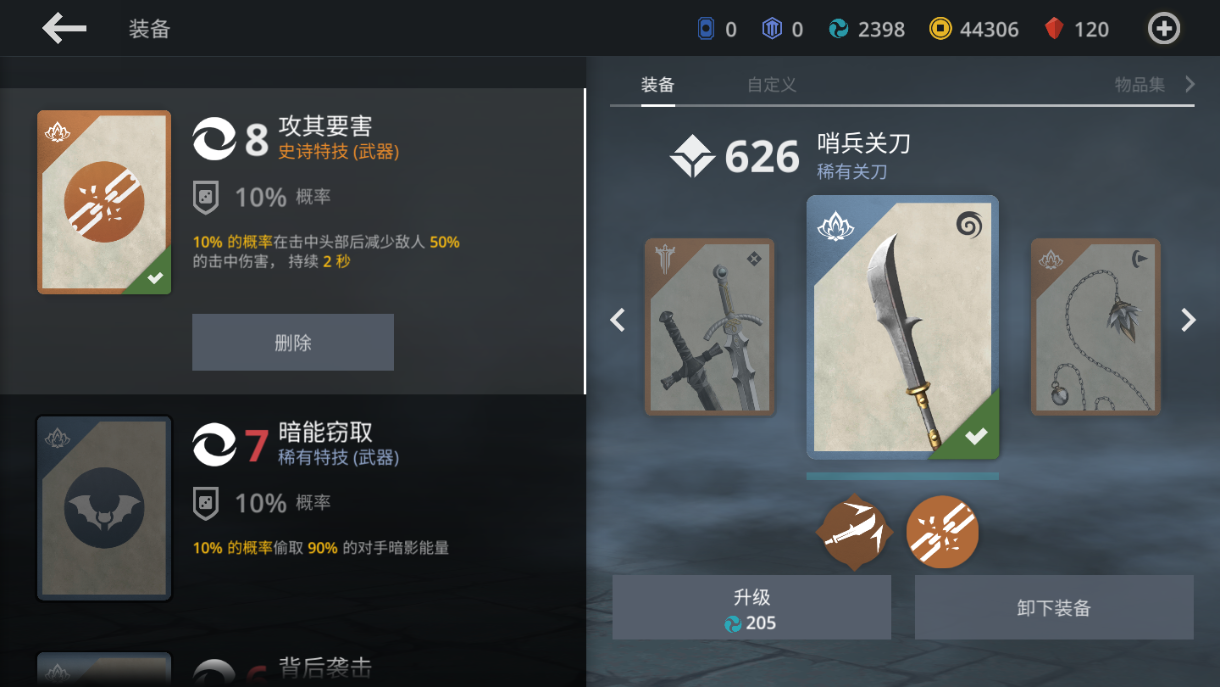Viewport: 1220px width, 687px height.
Task: Tap the teal shadow energy currency icon
Action: point(839,29)
